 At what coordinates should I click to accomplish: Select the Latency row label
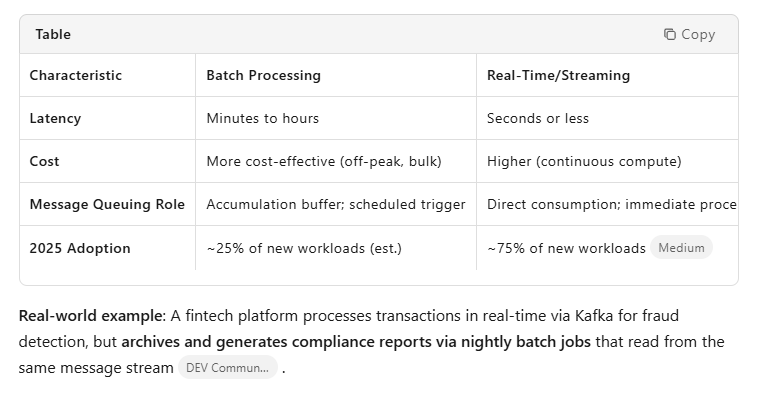coord(55,119)
